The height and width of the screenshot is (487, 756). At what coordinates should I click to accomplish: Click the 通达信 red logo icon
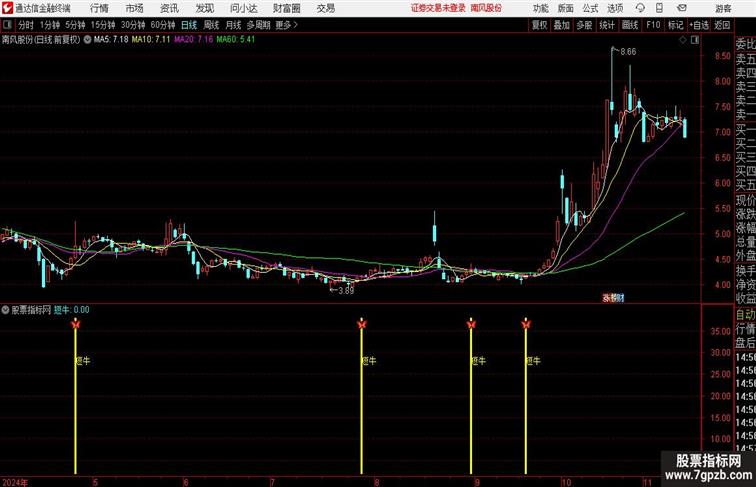pos(7,8)
